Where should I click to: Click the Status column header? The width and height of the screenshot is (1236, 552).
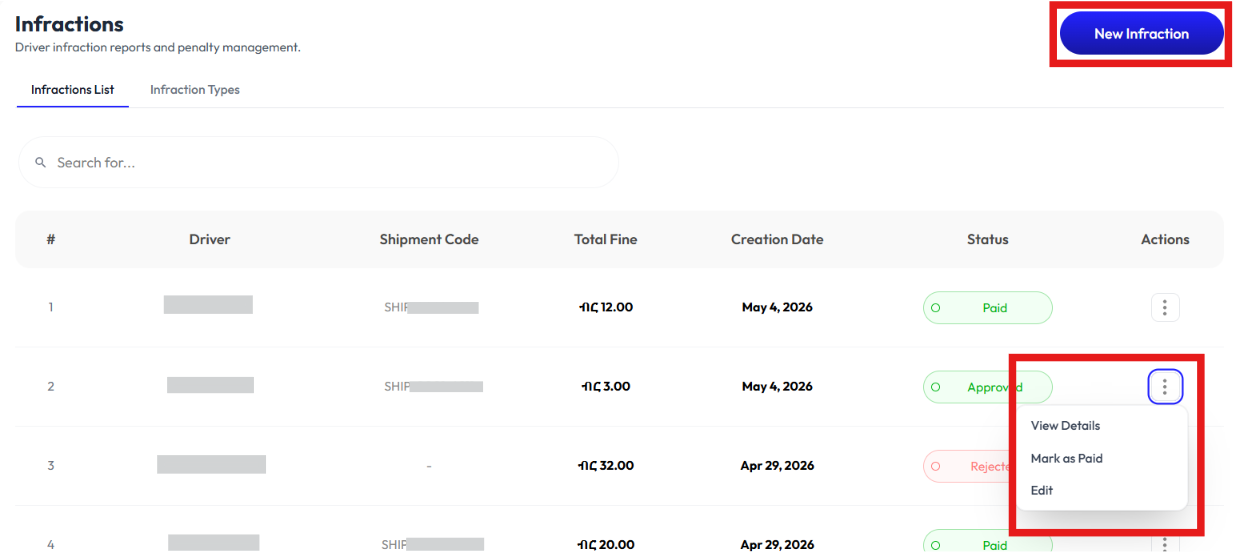988,240
